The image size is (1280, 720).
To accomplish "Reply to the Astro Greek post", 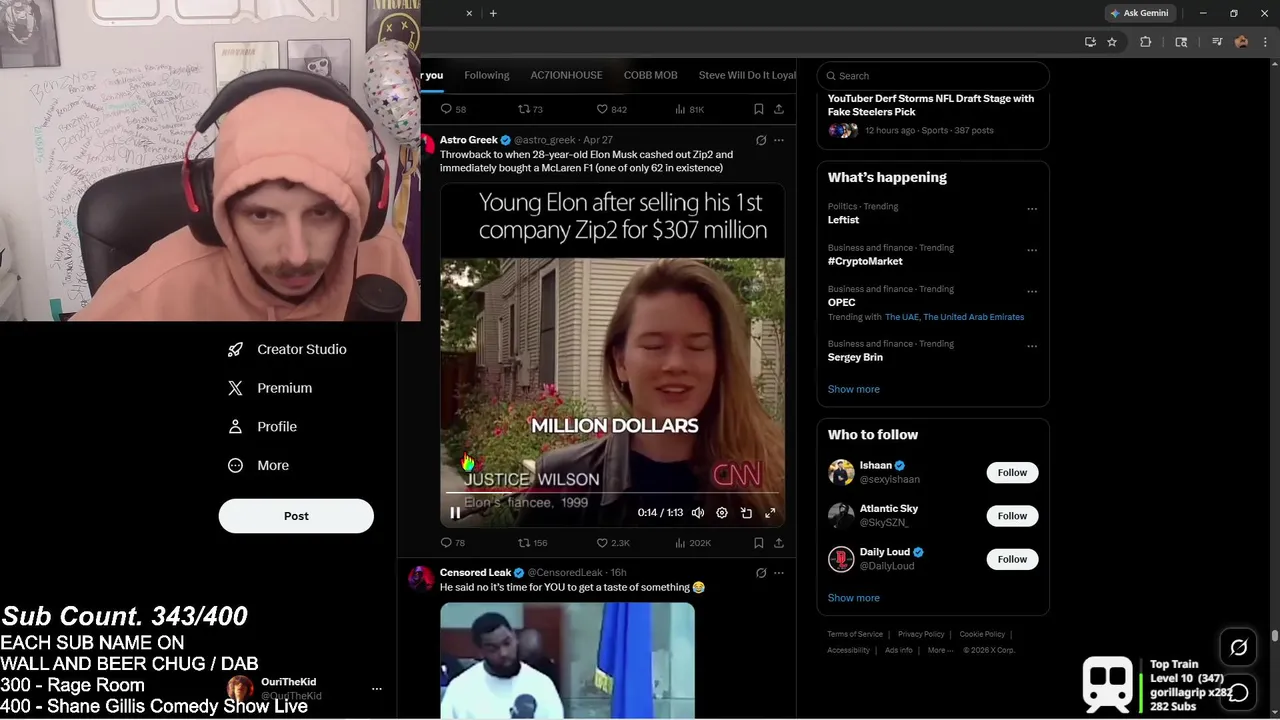I will 453,543.
